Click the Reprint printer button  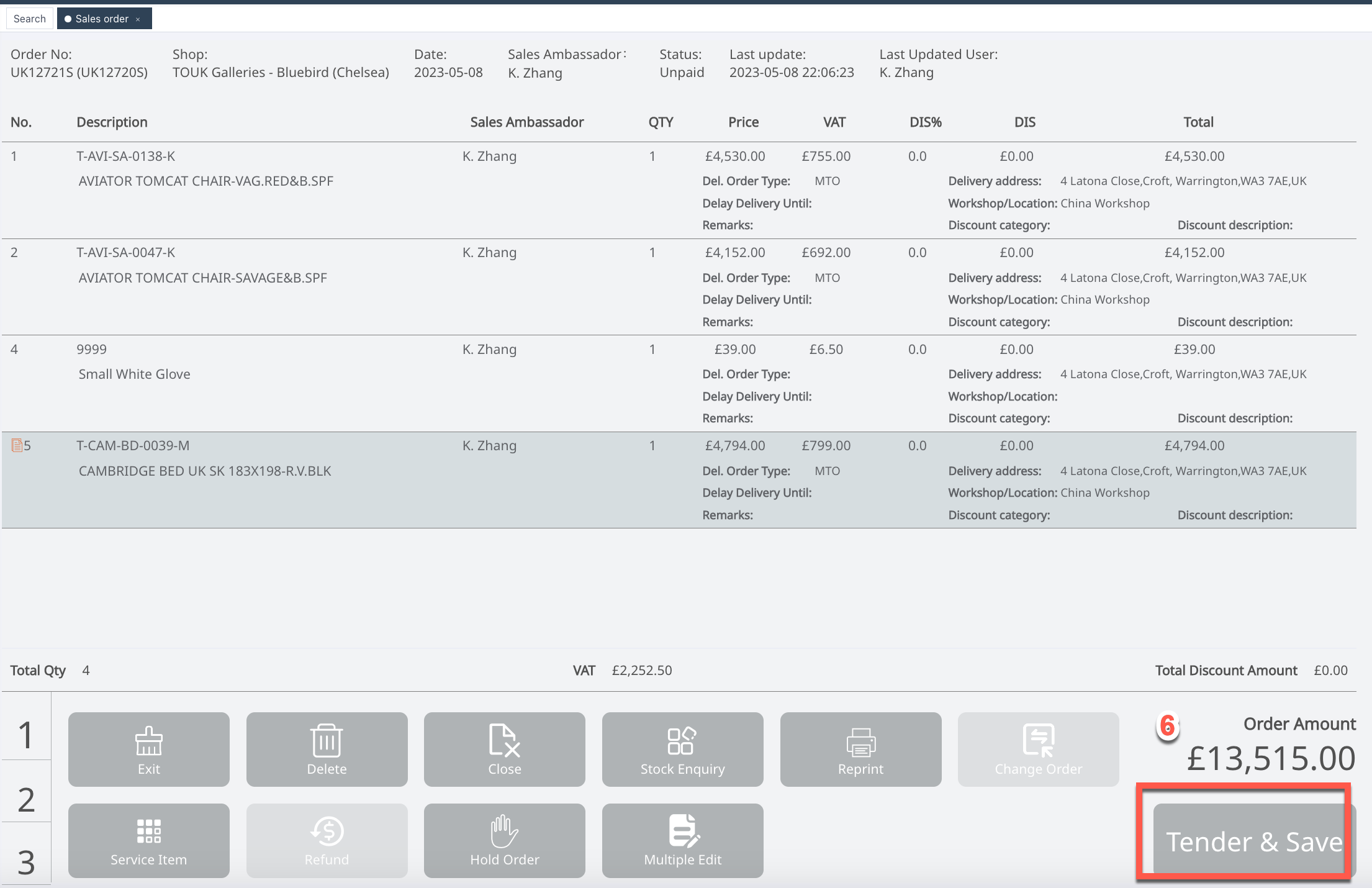[860, 749]
